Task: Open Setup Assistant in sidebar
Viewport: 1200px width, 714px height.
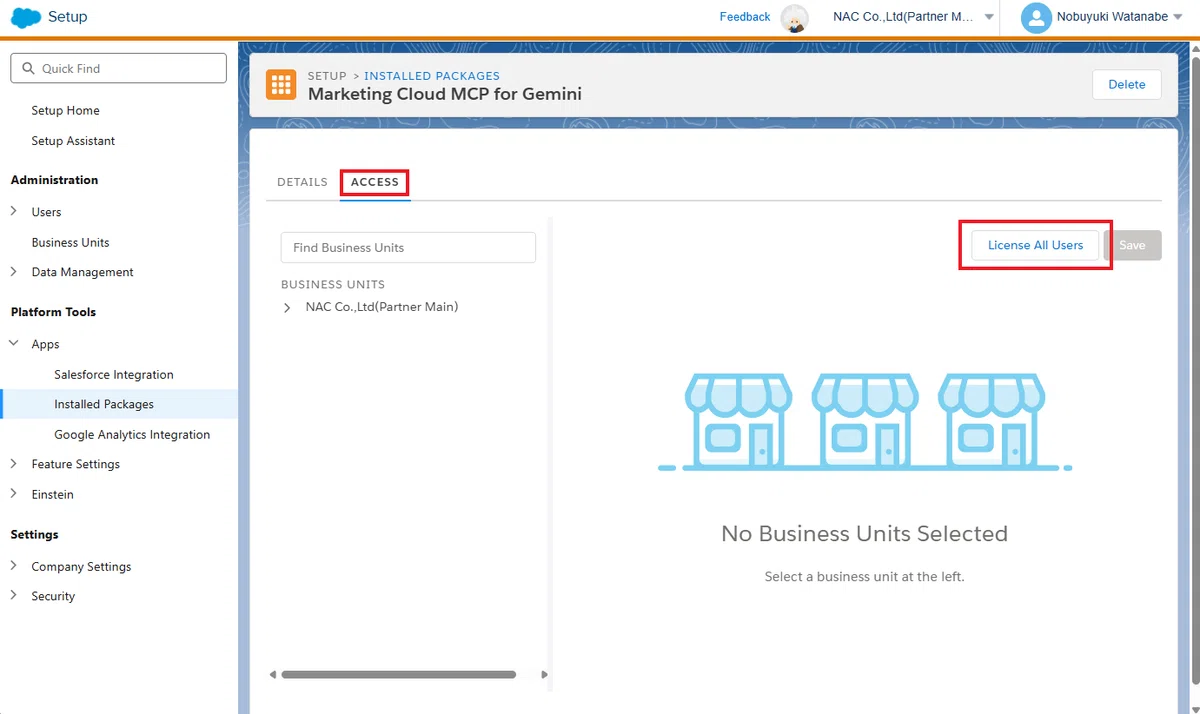Action: click(73, 141)
